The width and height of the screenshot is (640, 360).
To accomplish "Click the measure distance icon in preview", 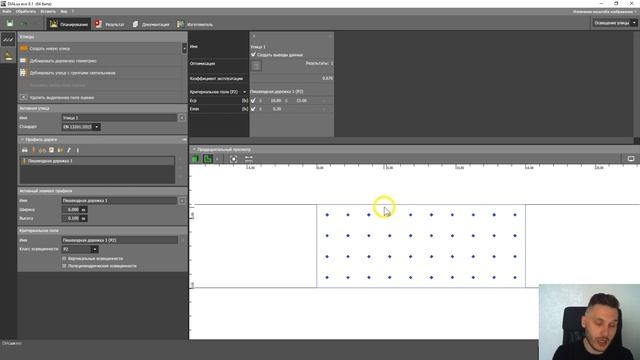I will [249, 159].
